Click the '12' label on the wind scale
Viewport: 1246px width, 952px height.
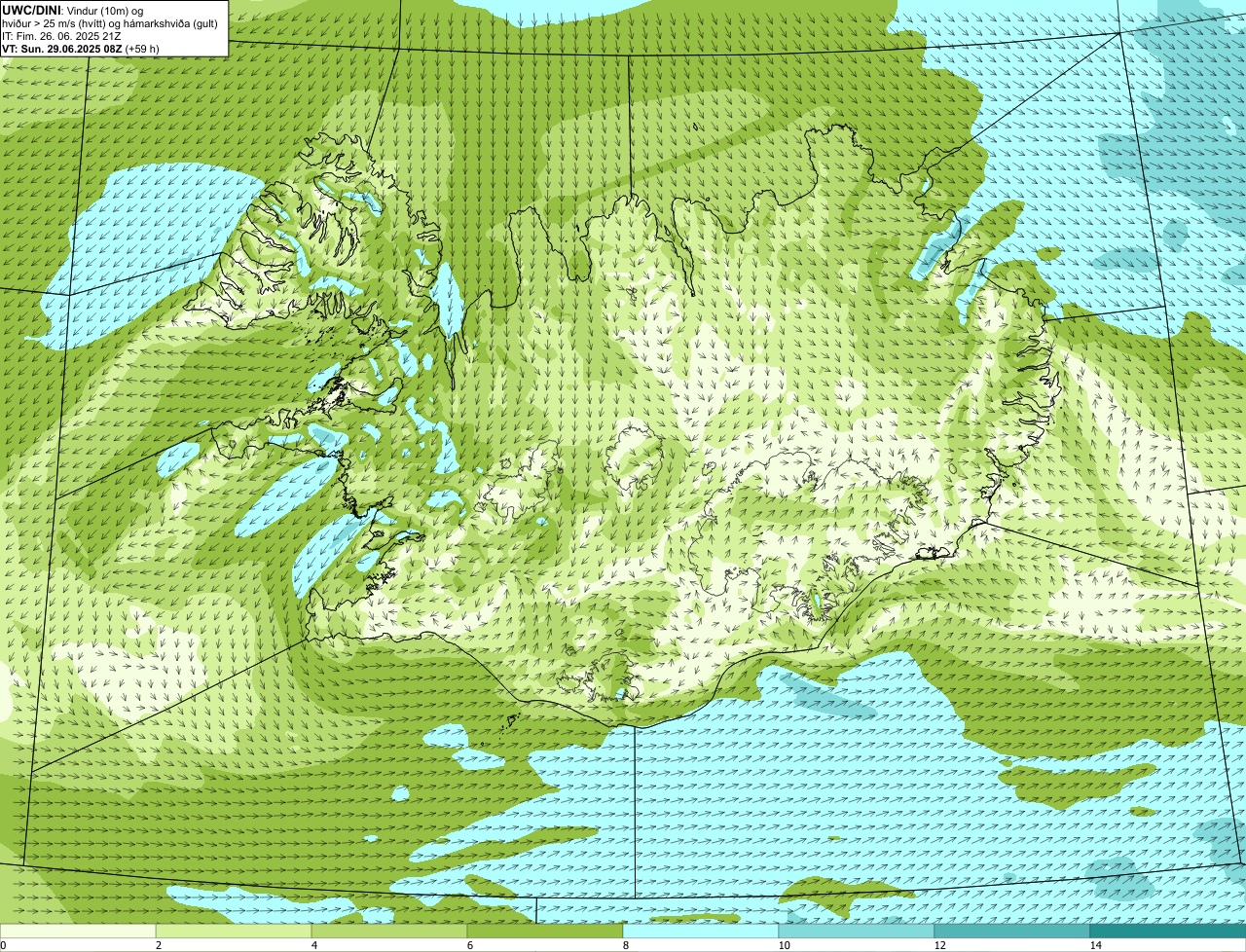coord(939,945)
